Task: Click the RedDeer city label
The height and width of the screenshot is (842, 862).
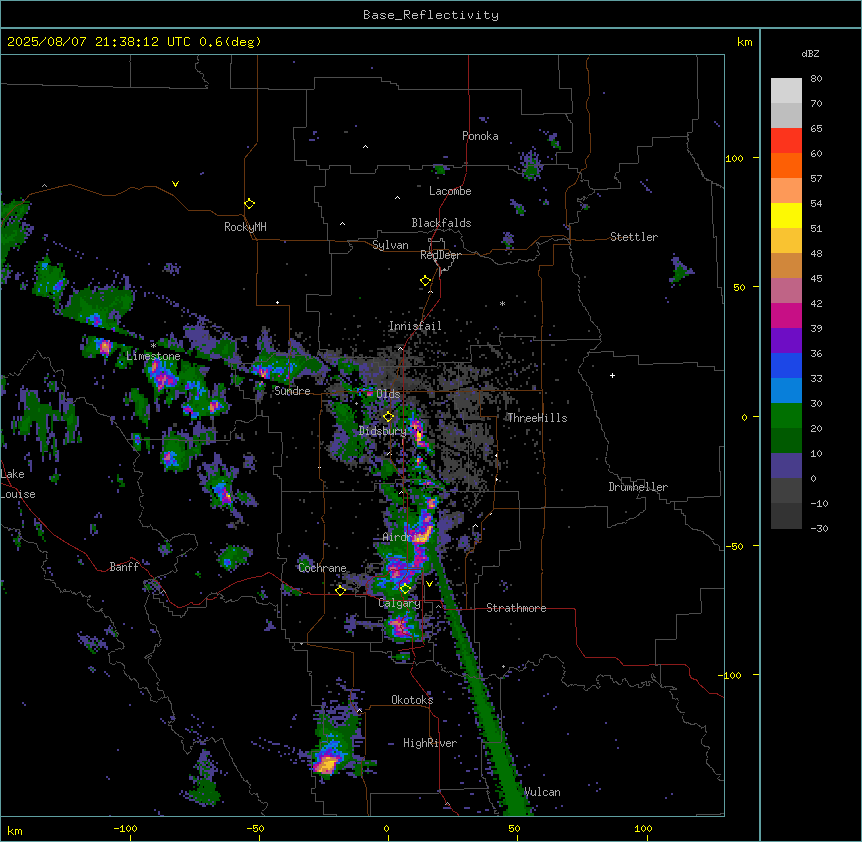Action: [x=440, y=255]
